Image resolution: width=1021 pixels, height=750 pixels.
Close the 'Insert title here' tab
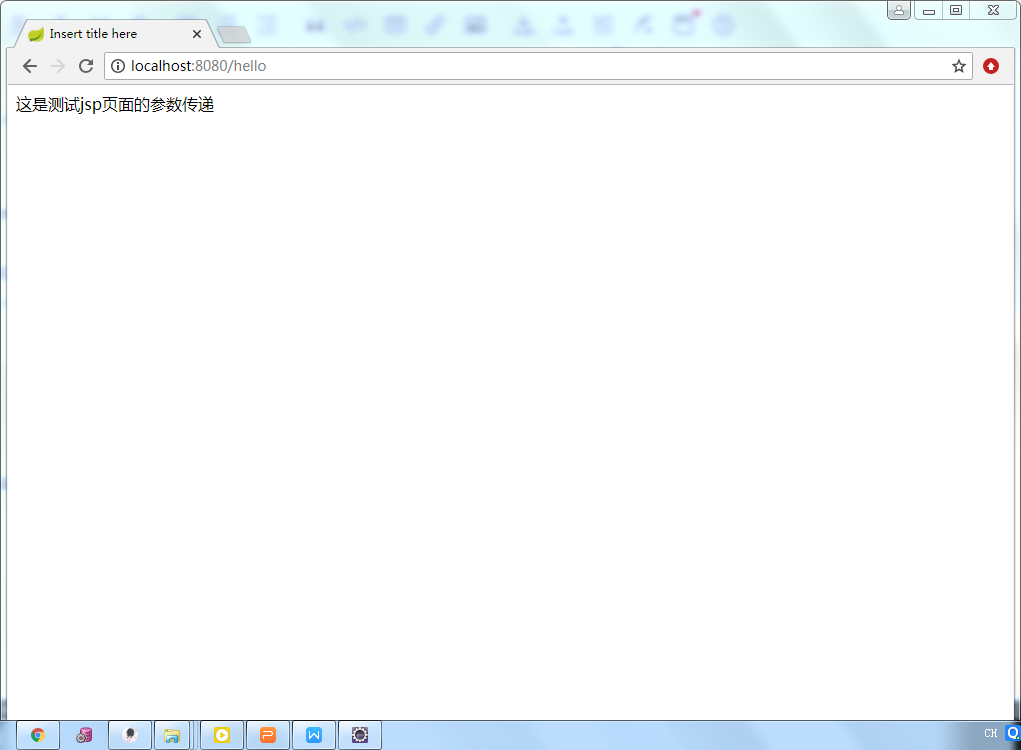197,34
